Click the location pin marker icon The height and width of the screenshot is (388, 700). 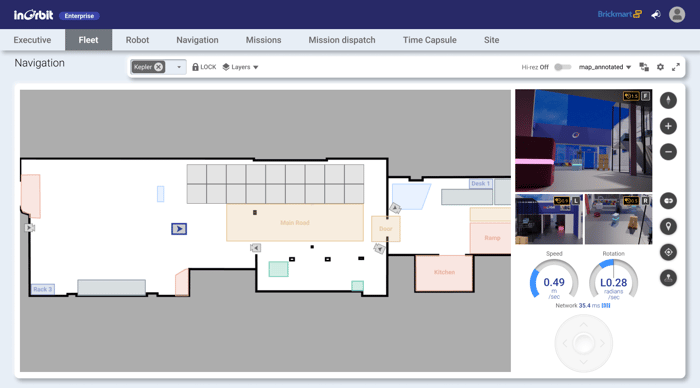coord(668,226)
